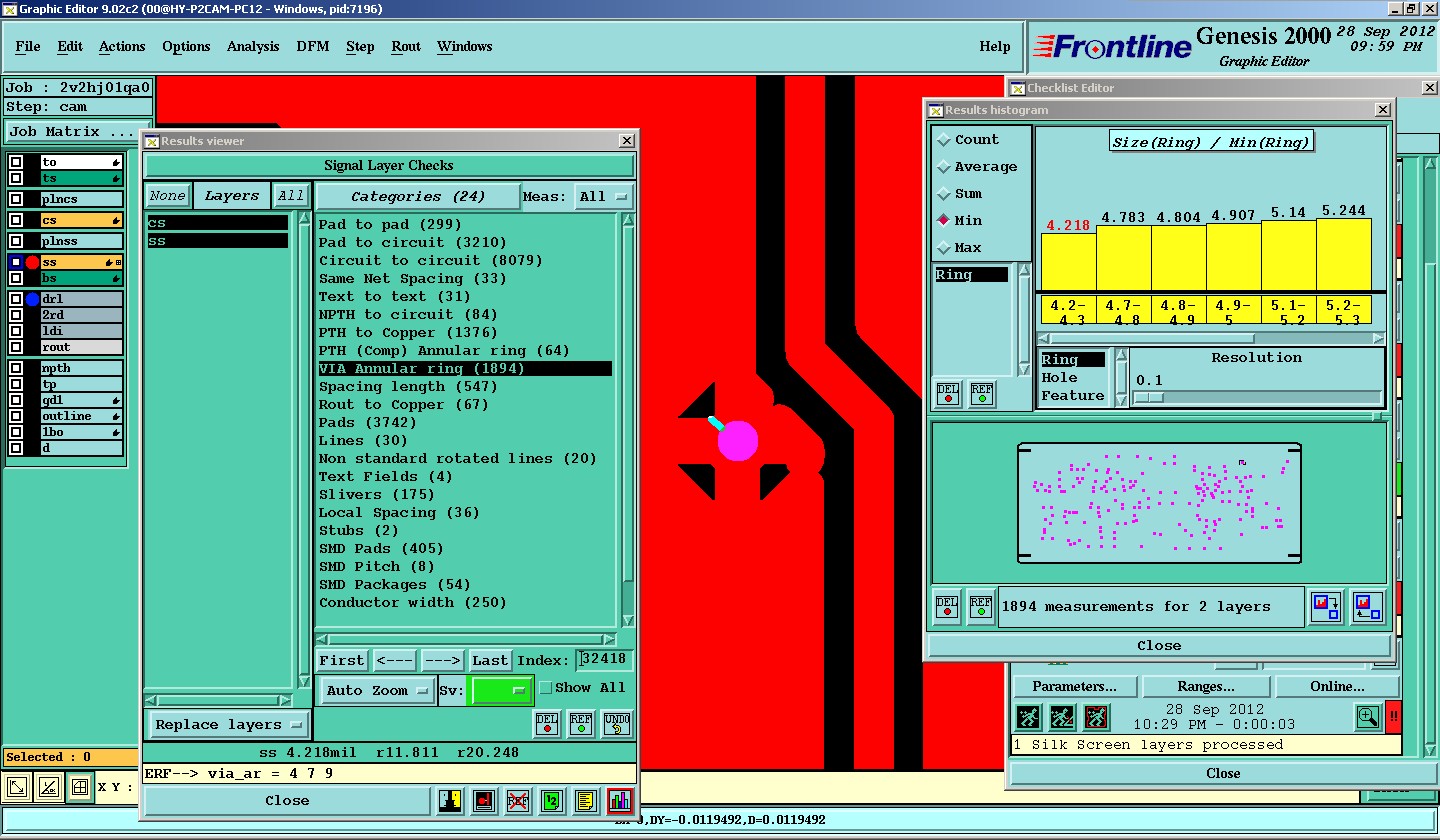Click the second red-blue squares histogram icon
The height and width of the screenshot is (840, 1440).
[1367, 606]
